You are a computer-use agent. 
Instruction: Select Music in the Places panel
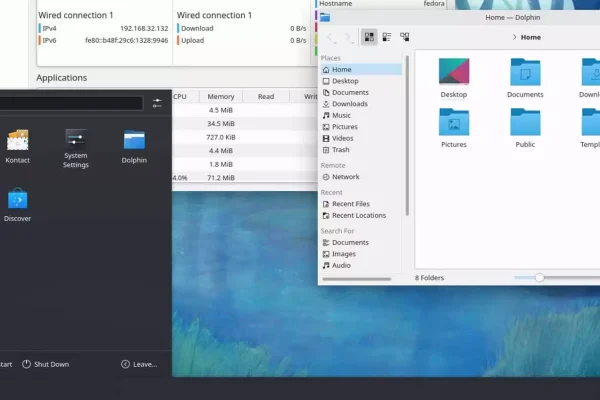click(x=360, y=115)
